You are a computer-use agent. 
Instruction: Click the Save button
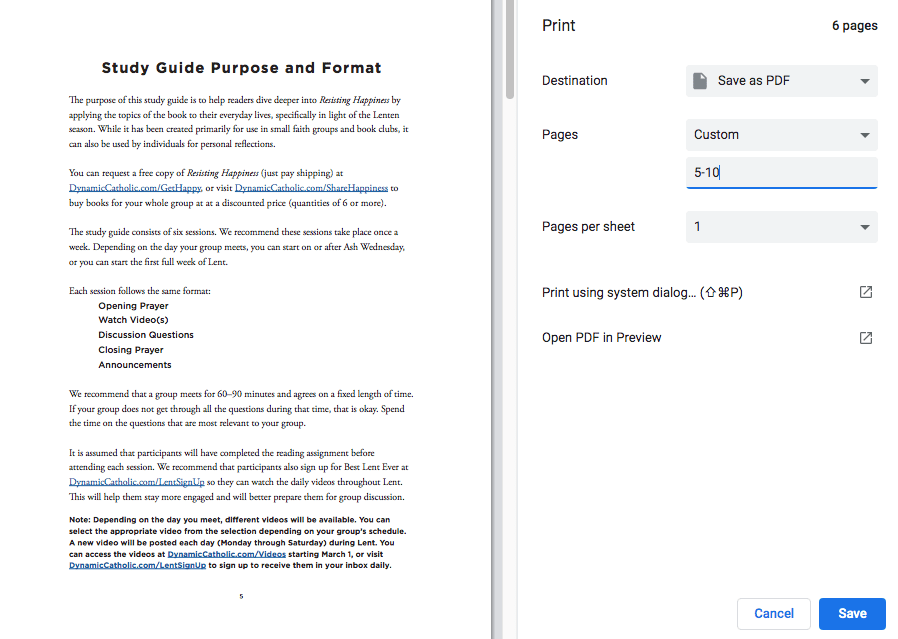click(x=852, y=613)
